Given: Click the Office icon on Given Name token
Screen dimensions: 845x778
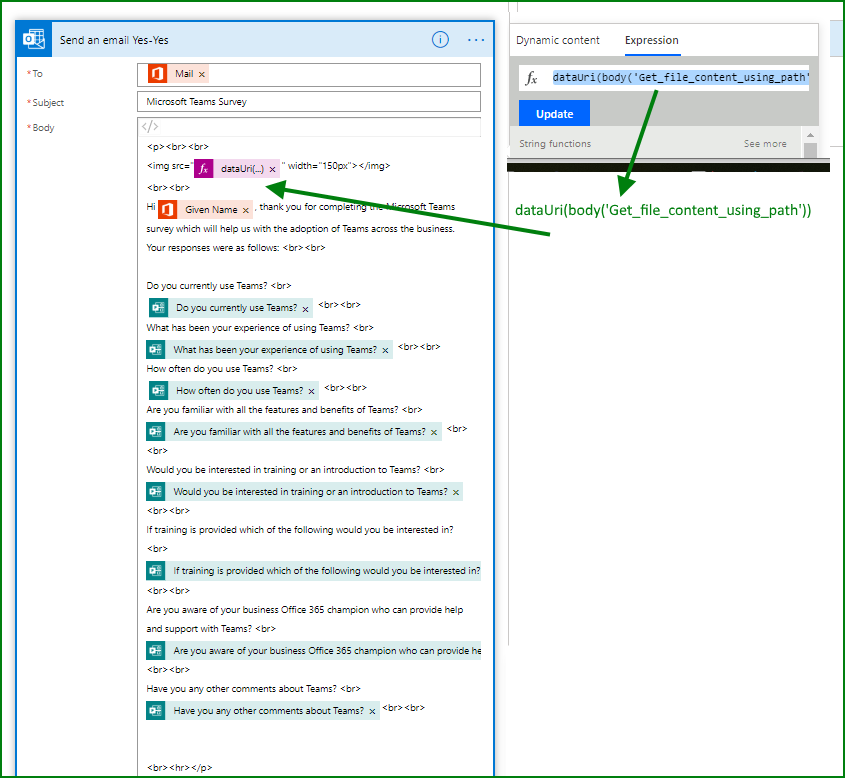Looking at the screenshot, I should (167, 210).
